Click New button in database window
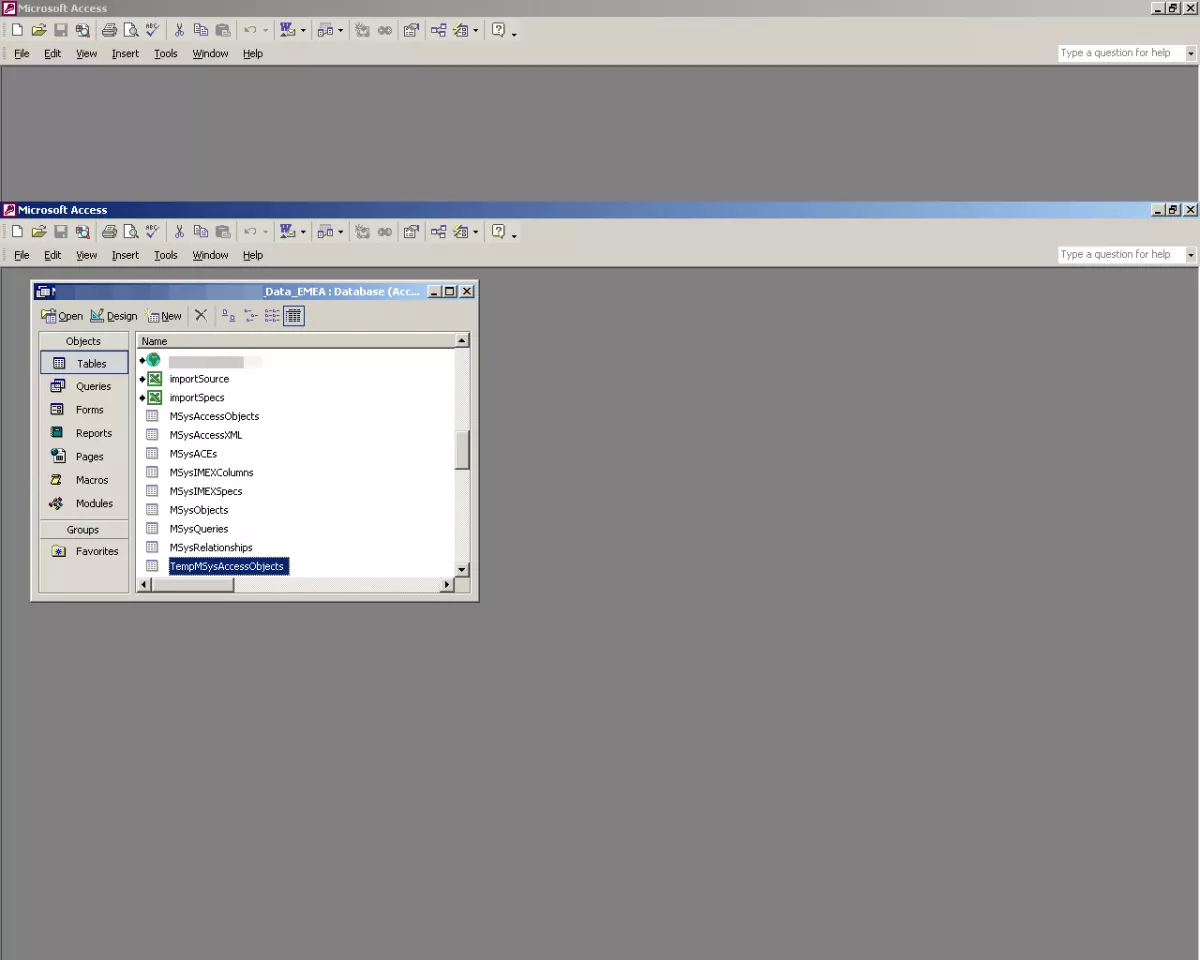 164,316
